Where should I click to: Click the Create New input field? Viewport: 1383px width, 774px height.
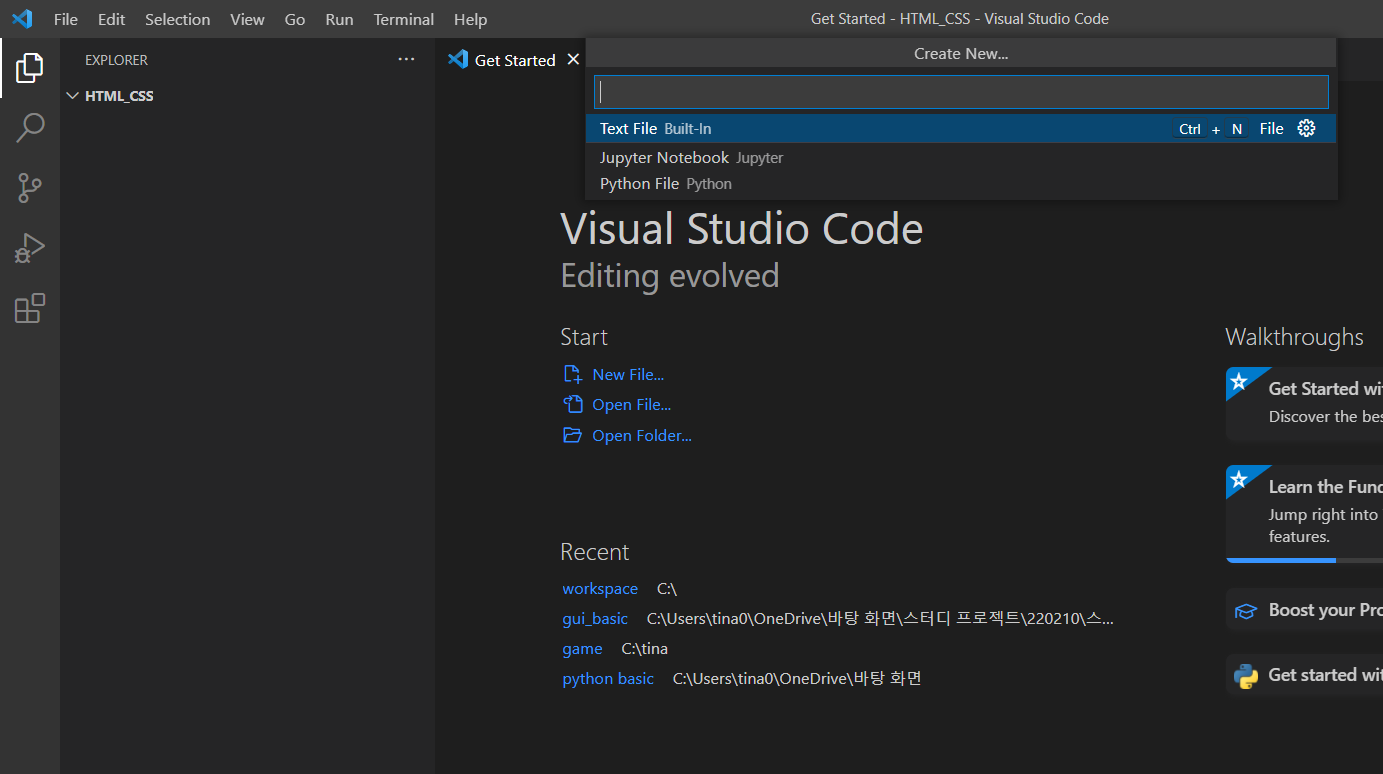pos(961,92)
